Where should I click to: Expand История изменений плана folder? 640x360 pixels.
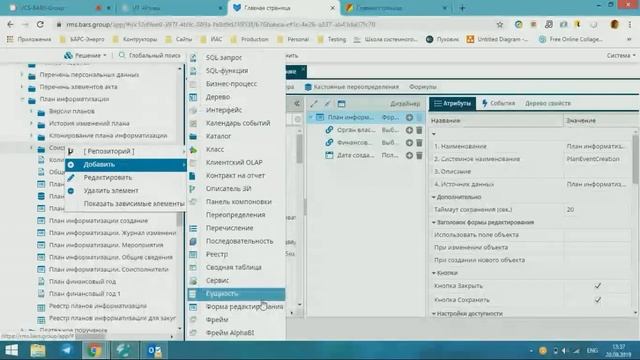[x=31, y=123]
